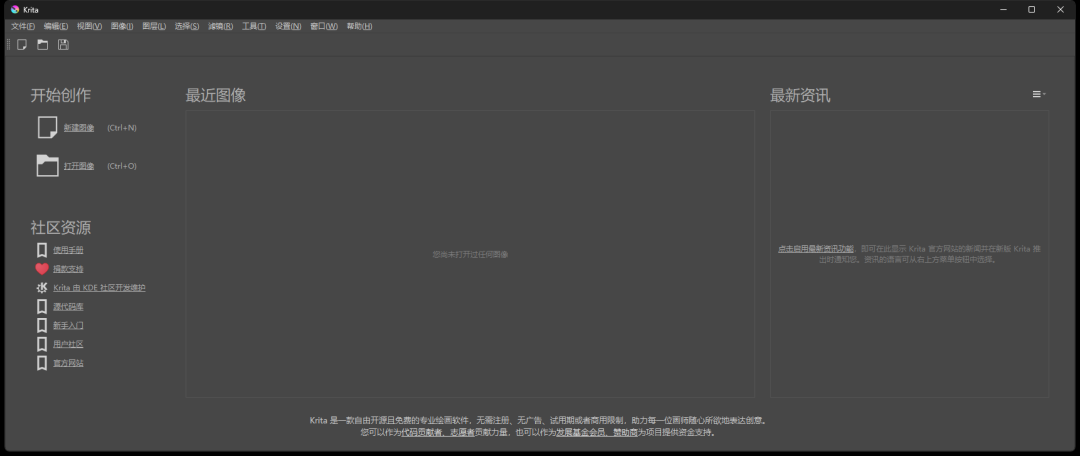Viewport: 1080px width, 456px height.
Task: Click the (Ctrl+N) shortcut text
Action: (x=122, y=127)
